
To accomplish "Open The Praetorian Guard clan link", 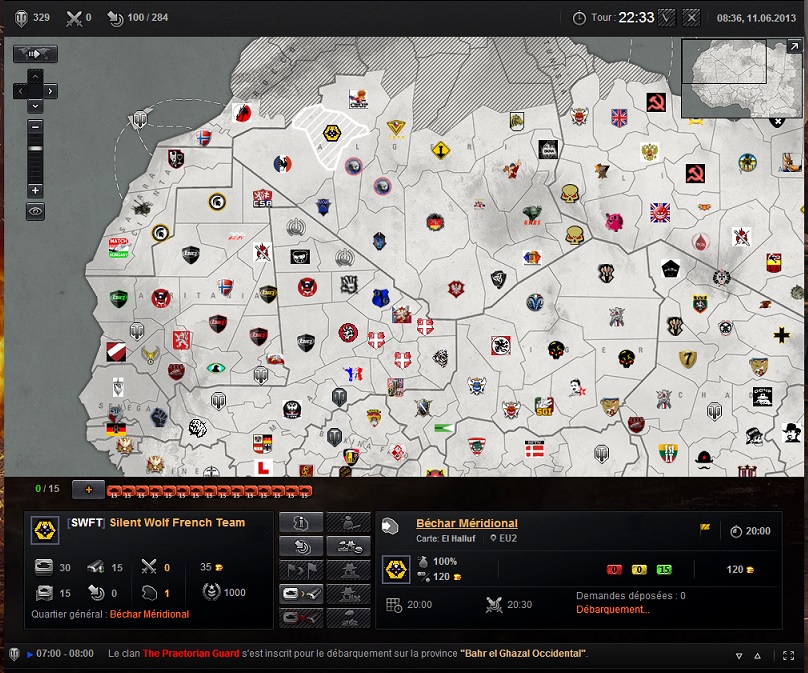I will point(191,653).
